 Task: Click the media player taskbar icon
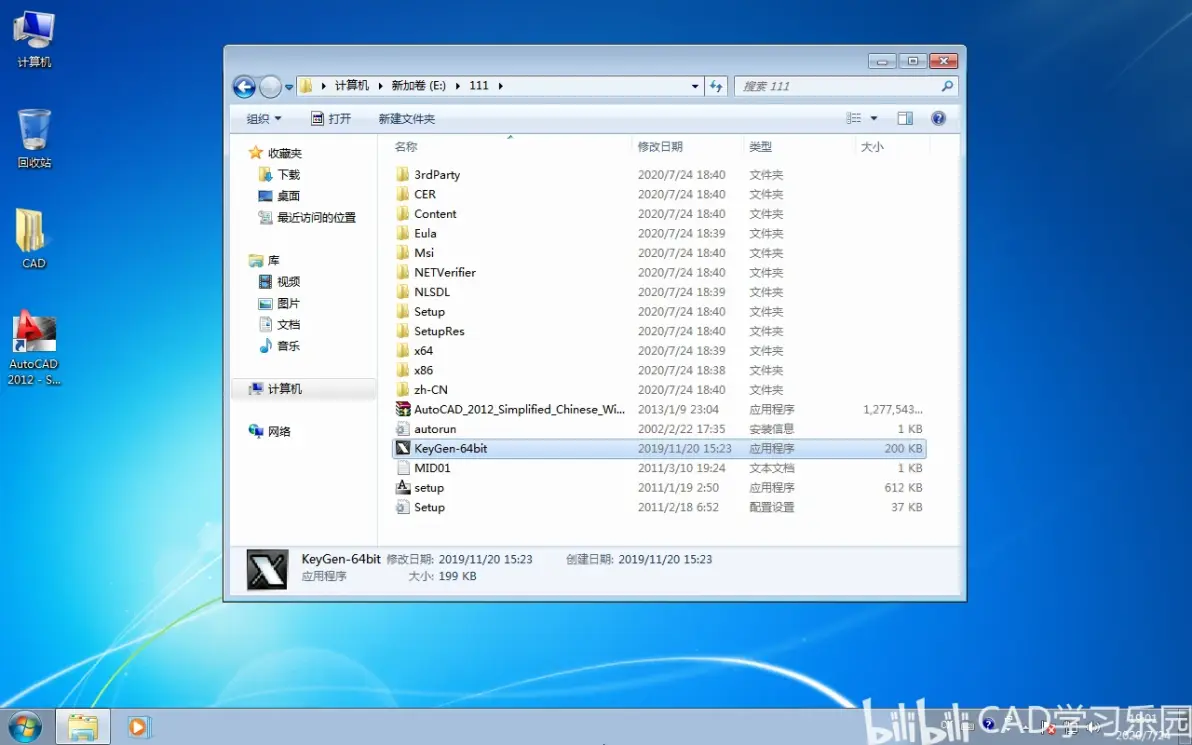click(x=138, y=727)
